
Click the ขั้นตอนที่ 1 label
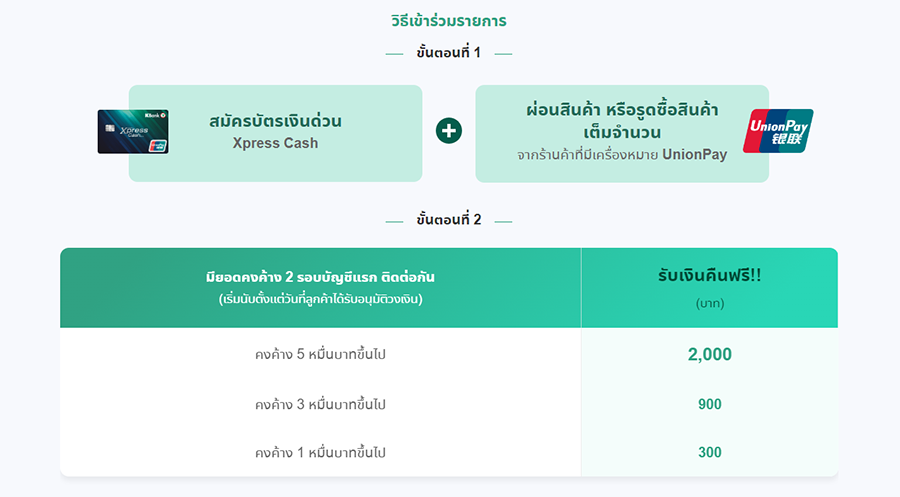coord(449,53)
